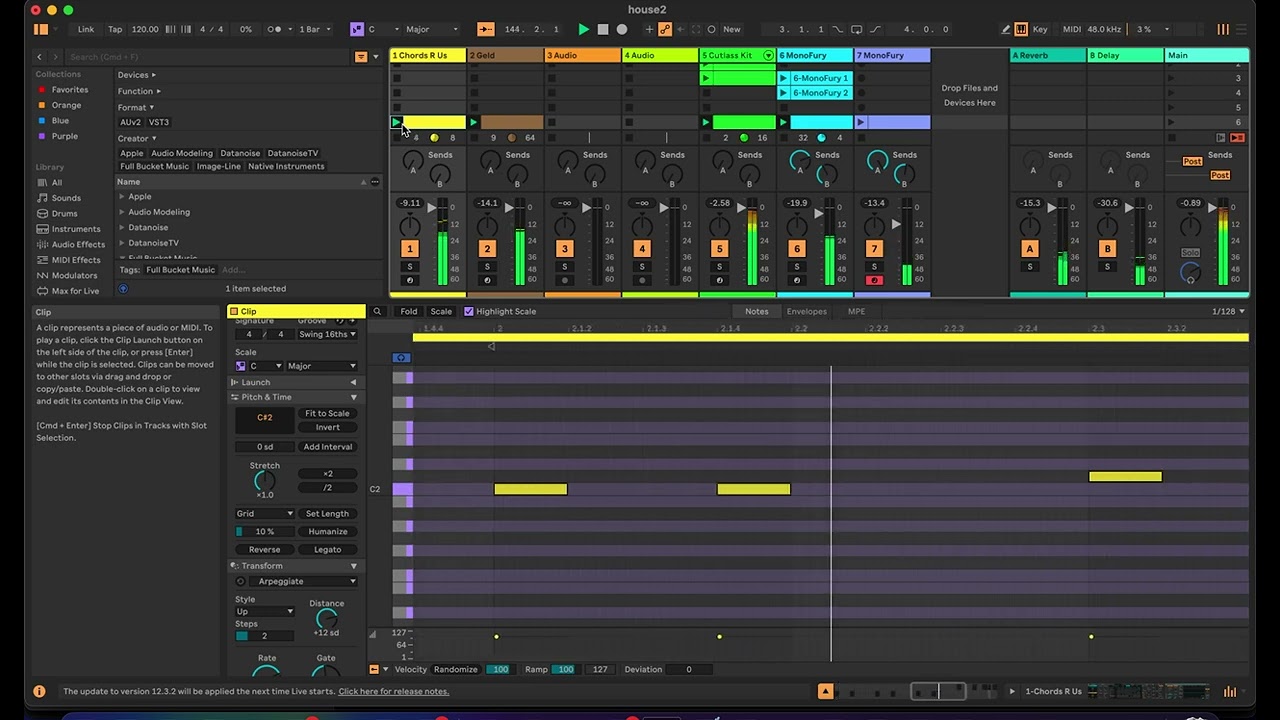Switch to the Envelopes tab
This screenshot has width=1280, height=720.
tap(806, 311)
